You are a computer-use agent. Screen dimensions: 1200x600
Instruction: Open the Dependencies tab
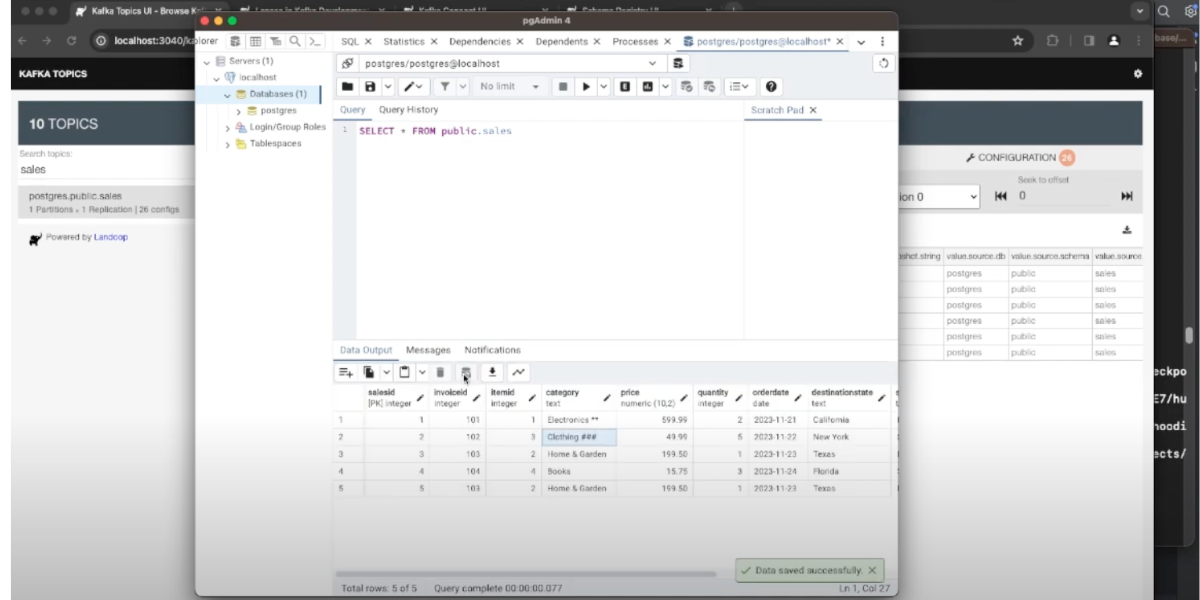pos(479,41)
